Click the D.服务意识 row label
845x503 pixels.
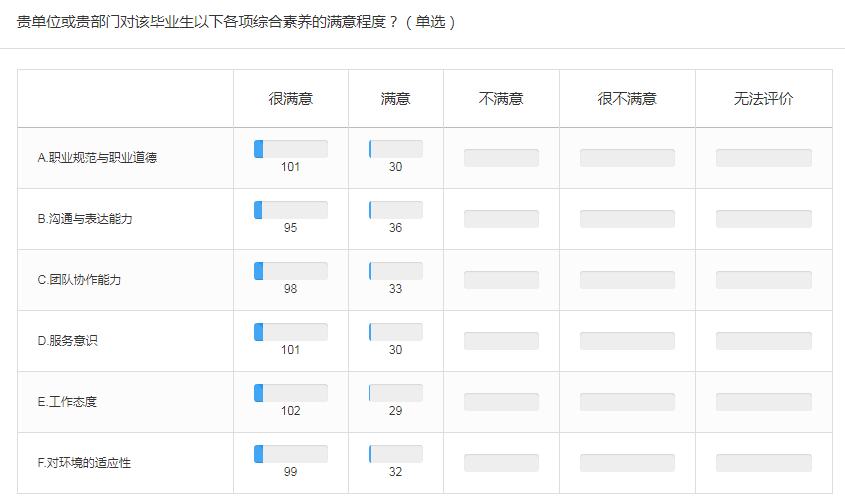point(68,341)
